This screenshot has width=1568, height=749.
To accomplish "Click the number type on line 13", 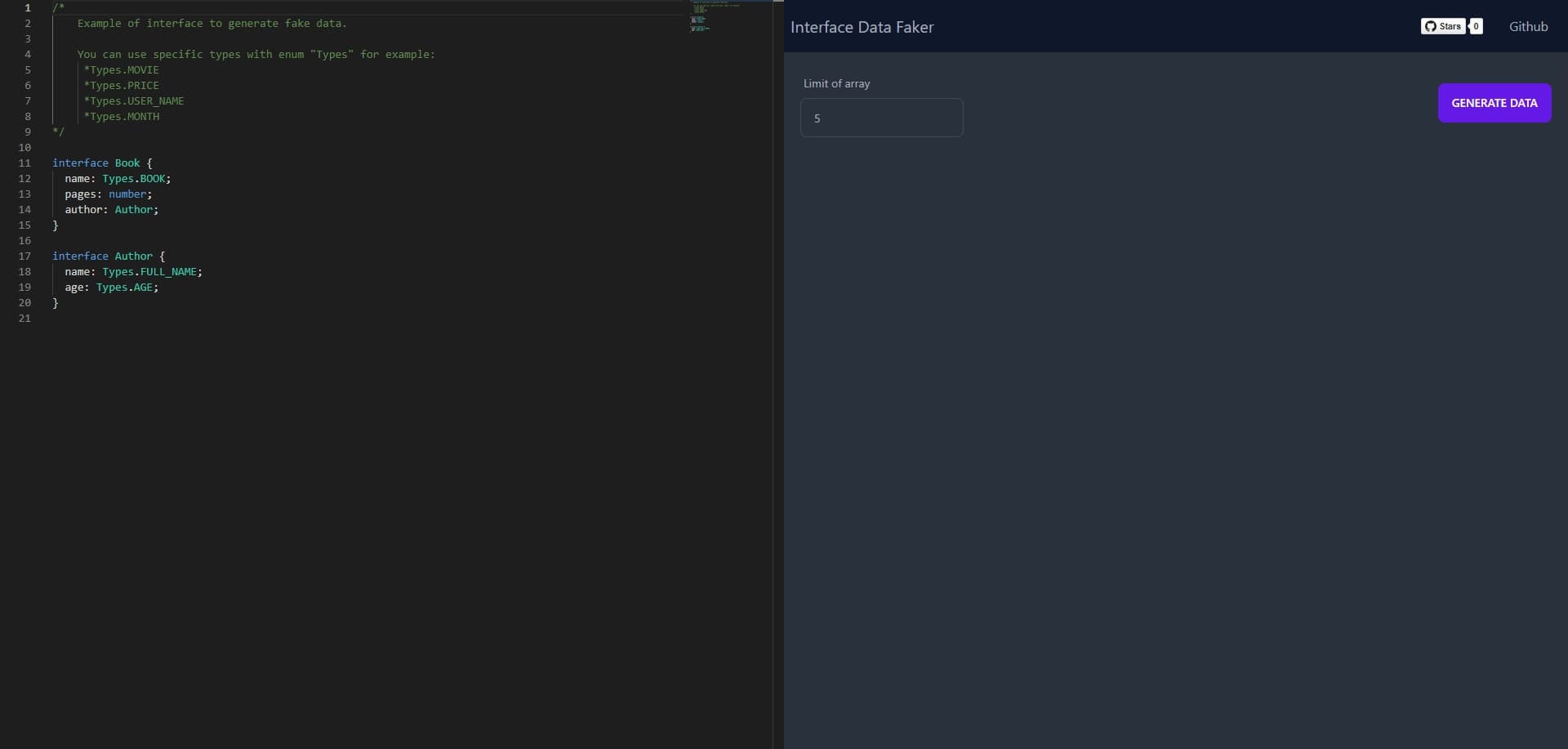I will click(128, 194).
